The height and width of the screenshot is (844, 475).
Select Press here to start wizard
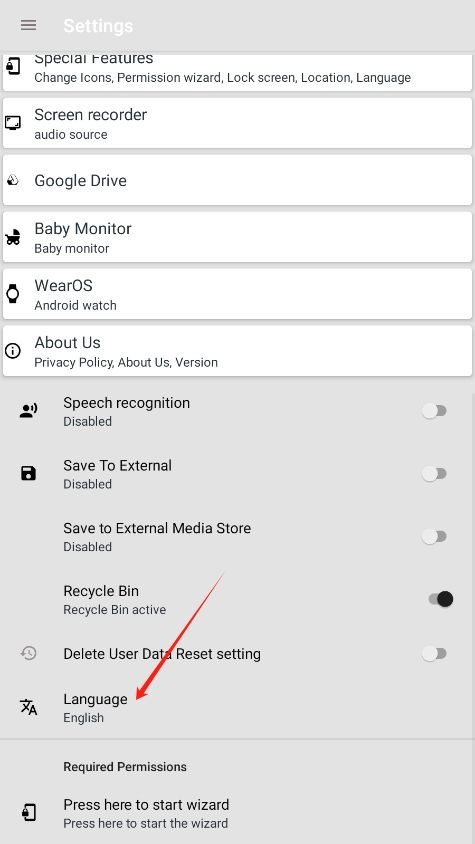point(238,813)
